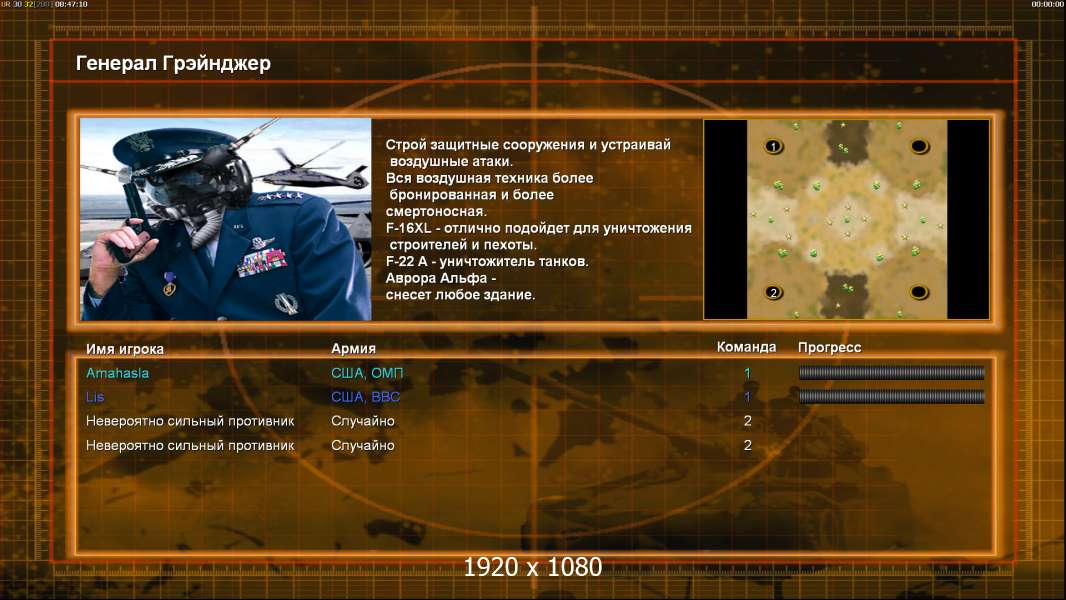This screenshot has height=600, width=1066.
Task: Click the desert map preview thumbnail
Action: (846, 219)
